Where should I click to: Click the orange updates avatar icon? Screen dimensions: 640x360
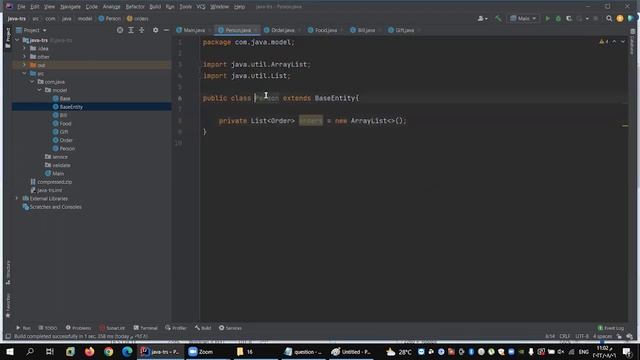[x=620, y=18]
